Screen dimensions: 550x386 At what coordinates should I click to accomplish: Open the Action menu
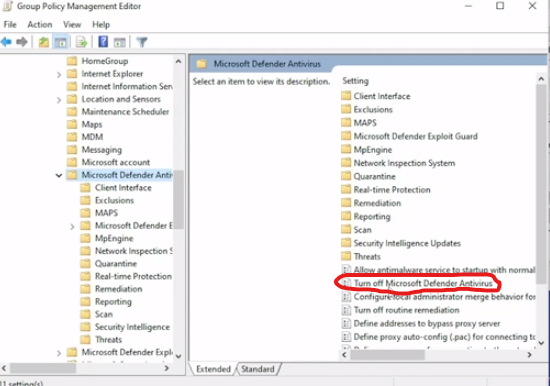click(40, 25)
